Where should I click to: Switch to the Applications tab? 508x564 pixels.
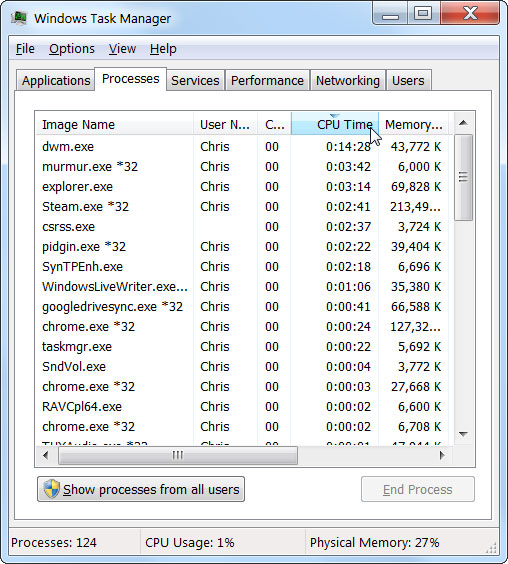(x=56, y=80)
